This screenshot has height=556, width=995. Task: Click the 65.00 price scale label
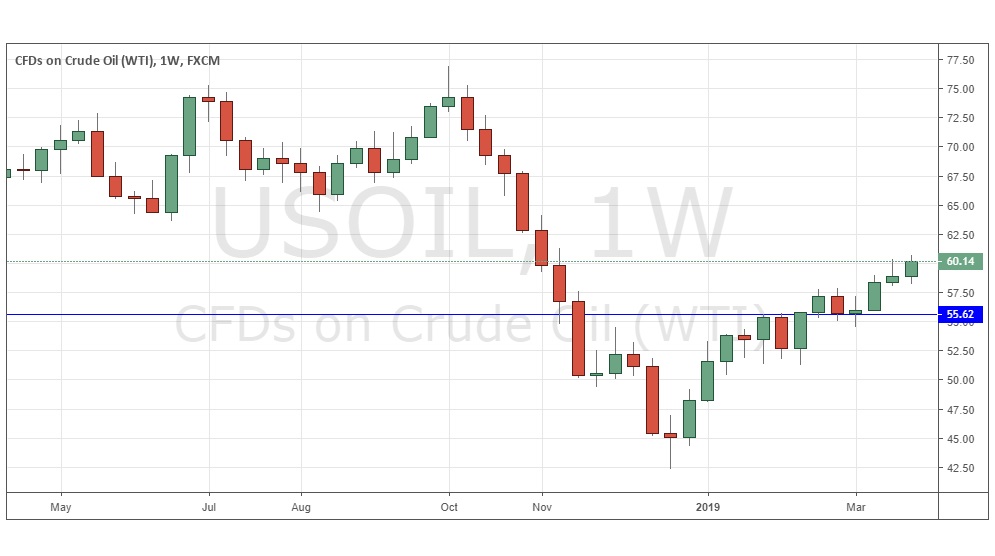tap(960, 206)
